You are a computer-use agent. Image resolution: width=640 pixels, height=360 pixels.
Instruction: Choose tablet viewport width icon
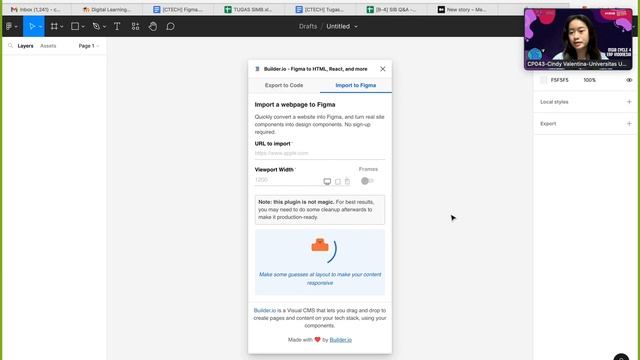[x=338, y=181]
